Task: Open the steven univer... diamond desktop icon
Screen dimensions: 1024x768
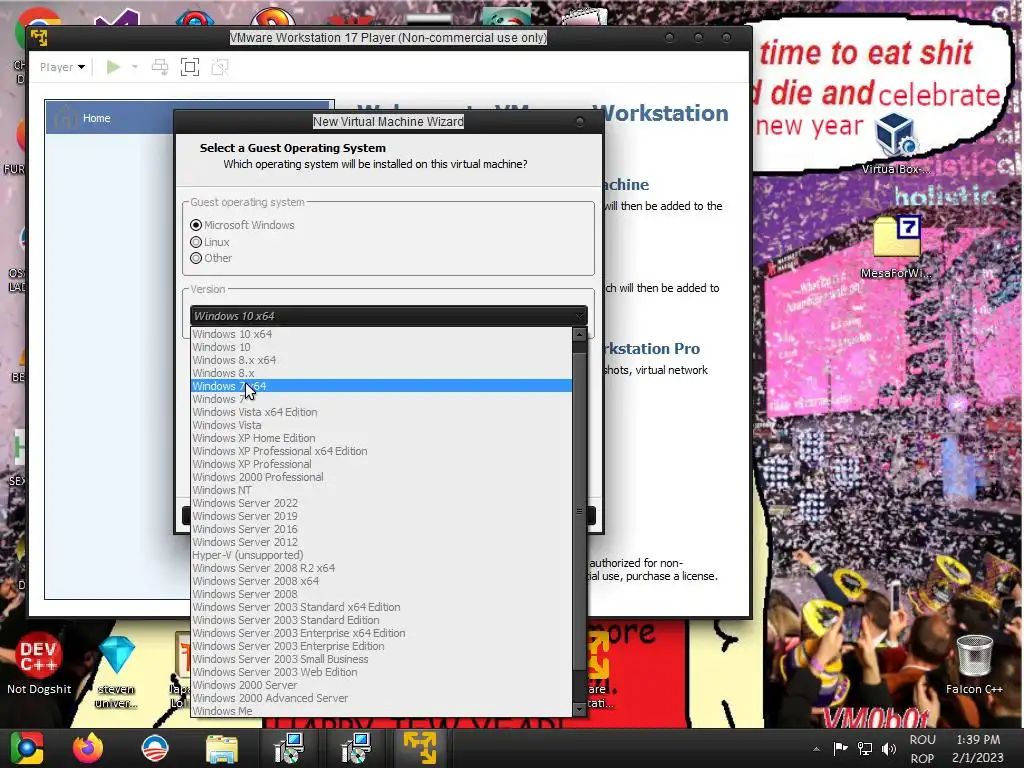Action: (117, 671)
